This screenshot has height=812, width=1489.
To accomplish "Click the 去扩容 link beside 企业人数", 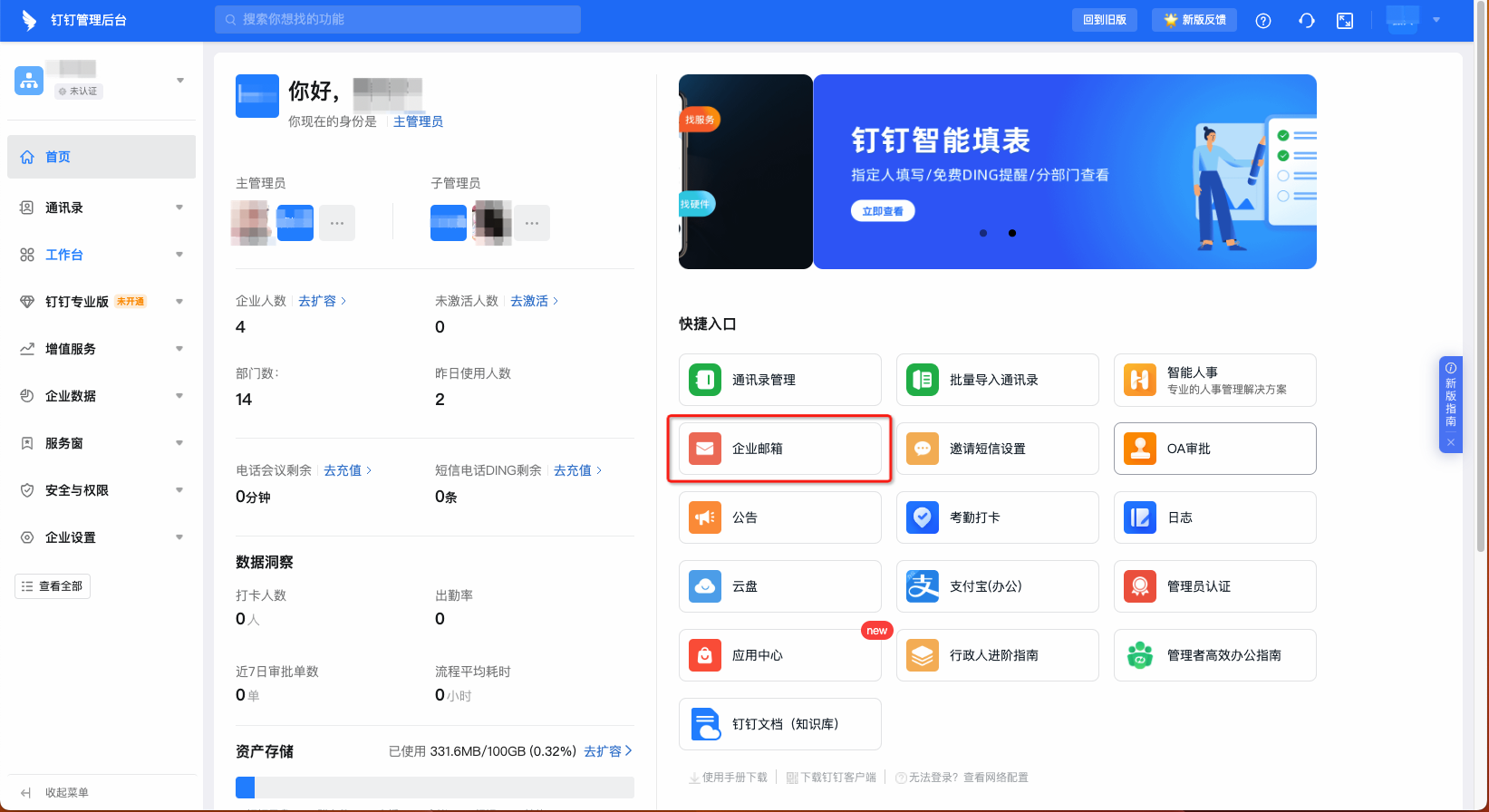I will [x=321, y=301].
